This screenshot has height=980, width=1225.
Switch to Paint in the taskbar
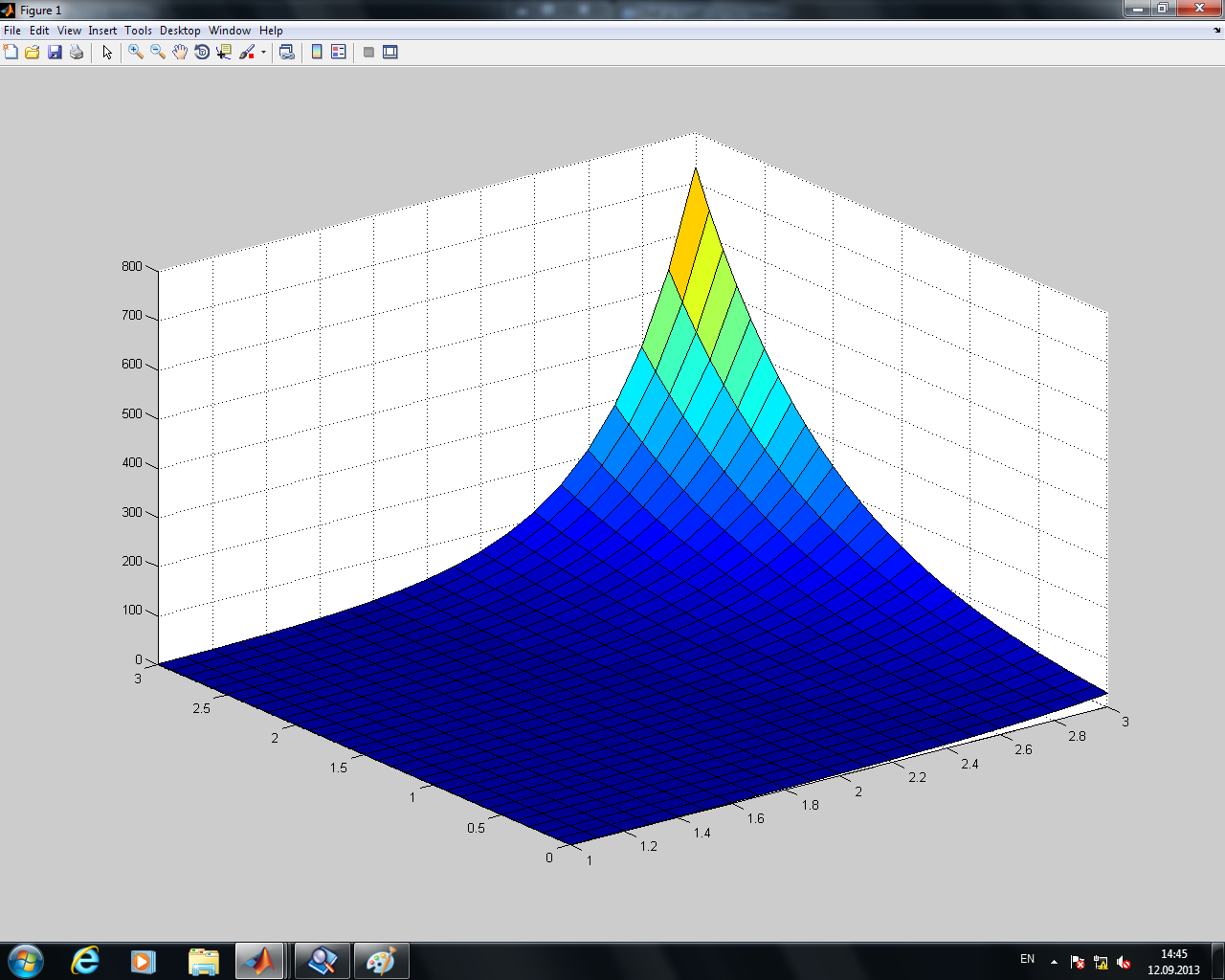click(381, 961)
